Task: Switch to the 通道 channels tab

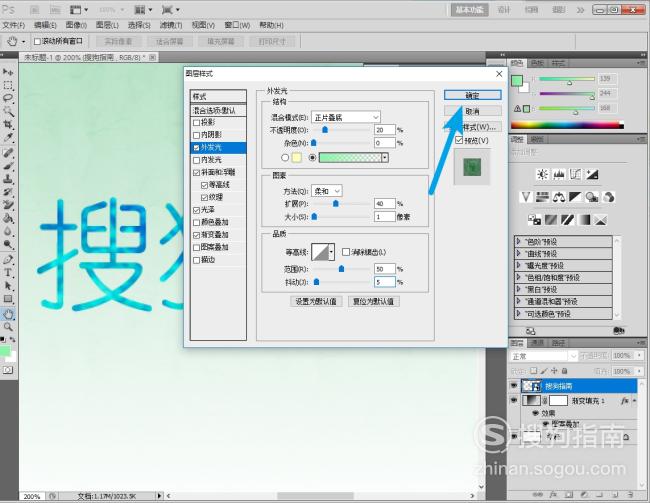Action: pyautogui.click(x=537, y=343)
